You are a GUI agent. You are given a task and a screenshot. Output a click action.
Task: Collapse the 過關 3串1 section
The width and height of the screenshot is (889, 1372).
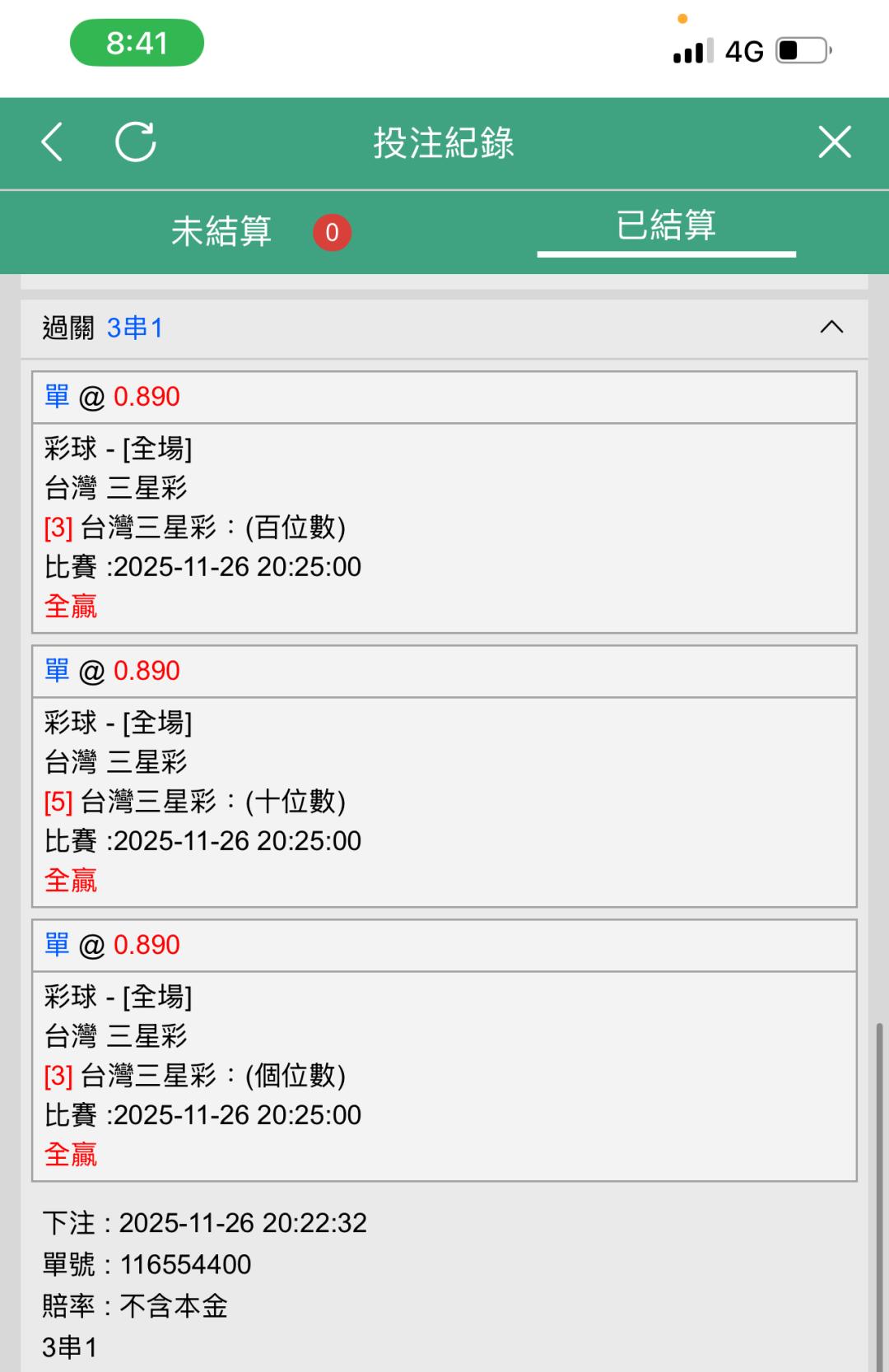[x=831, y=328]
